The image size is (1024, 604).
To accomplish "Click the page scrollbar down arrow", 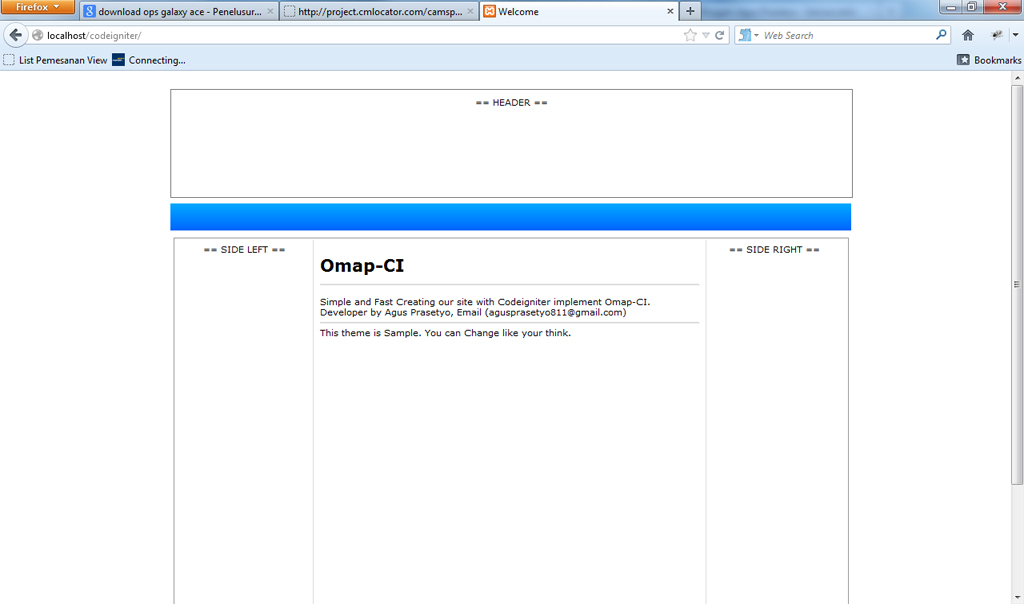I will [1017, 597].
